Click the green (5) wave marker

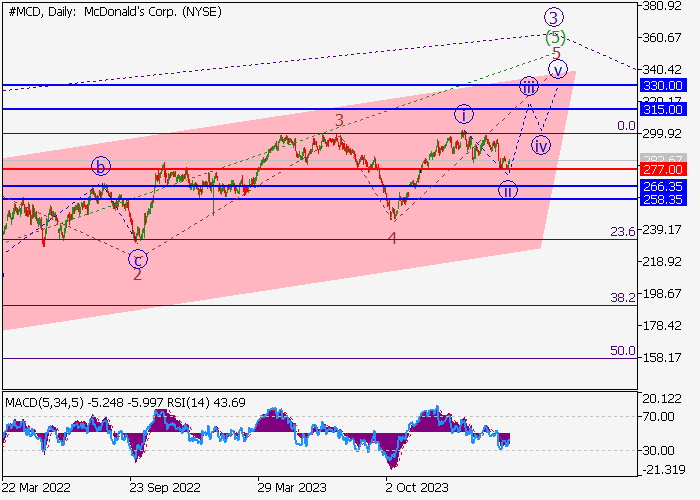(x=555, y=38)
